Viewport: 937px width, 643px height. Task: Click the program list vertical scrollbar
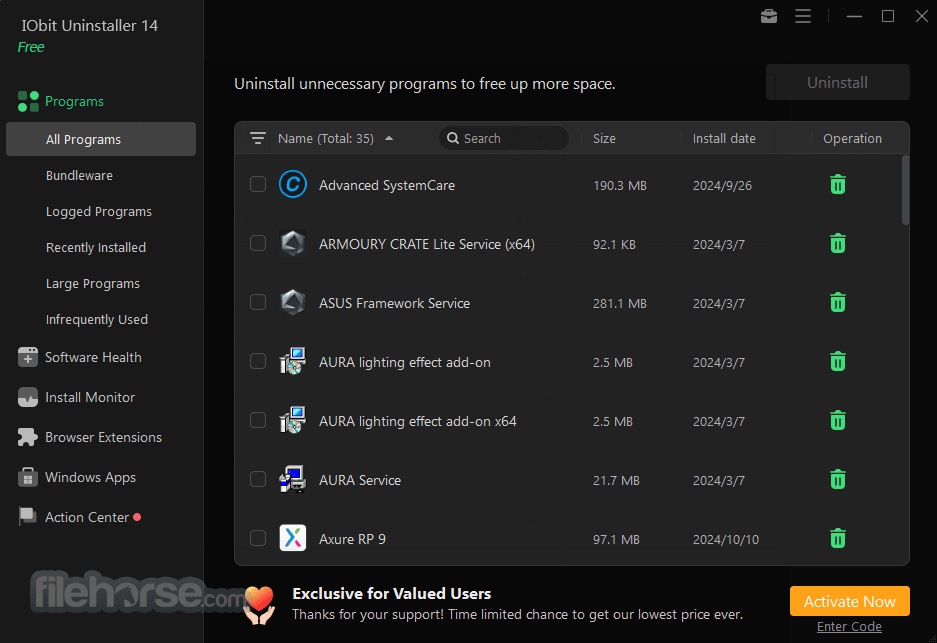[x=905, y=190]
